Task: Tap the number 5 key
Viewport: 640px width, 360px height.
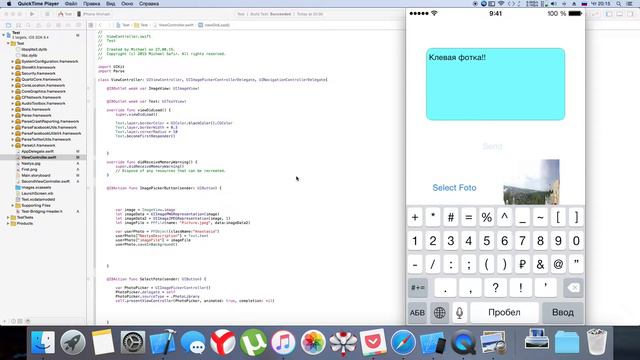Action: tap(487, 241)
